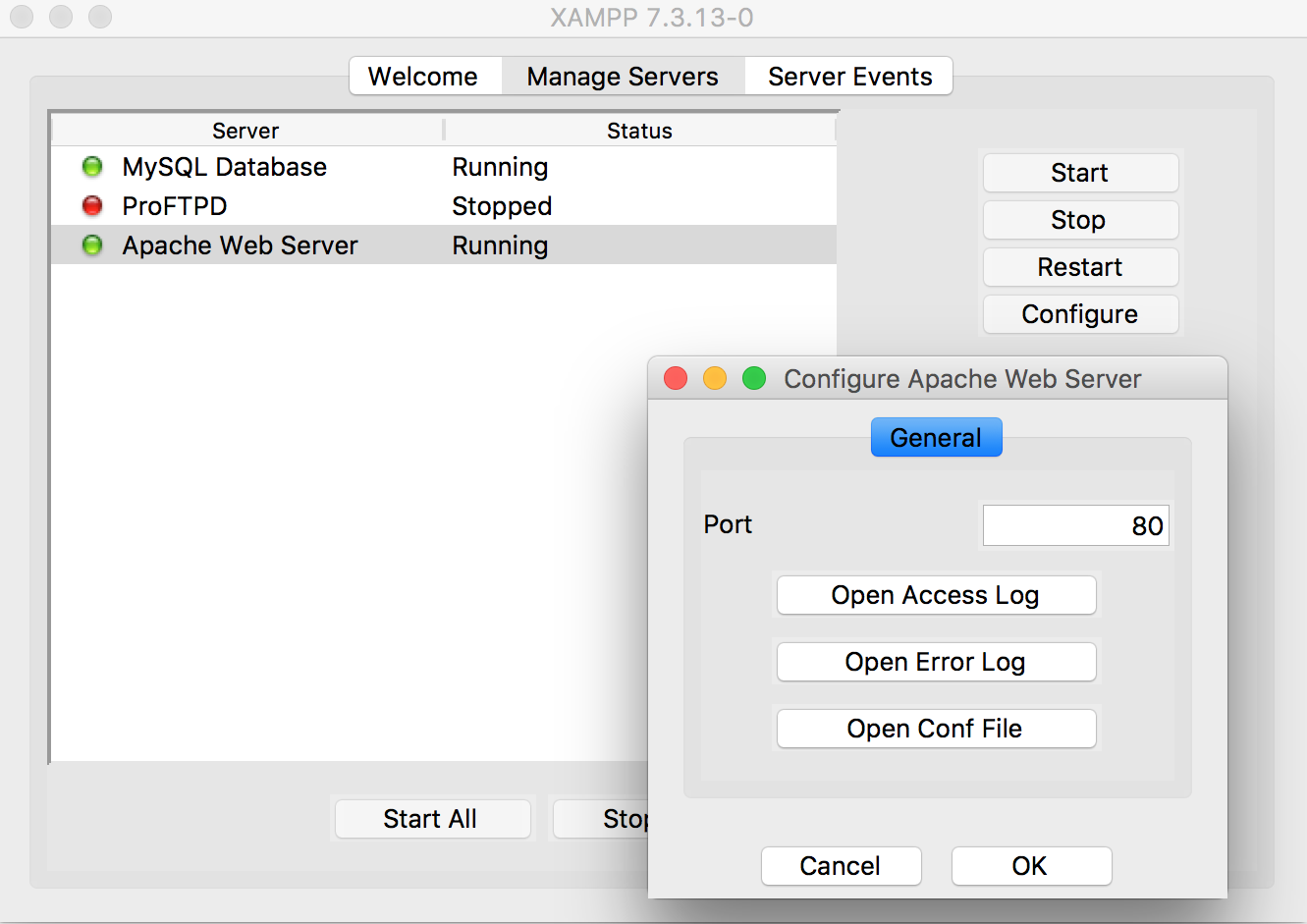The height and width of the screenshot is (924, 1307).
Task: Open the Server Events tab
Action: click(x=849, y=77)
